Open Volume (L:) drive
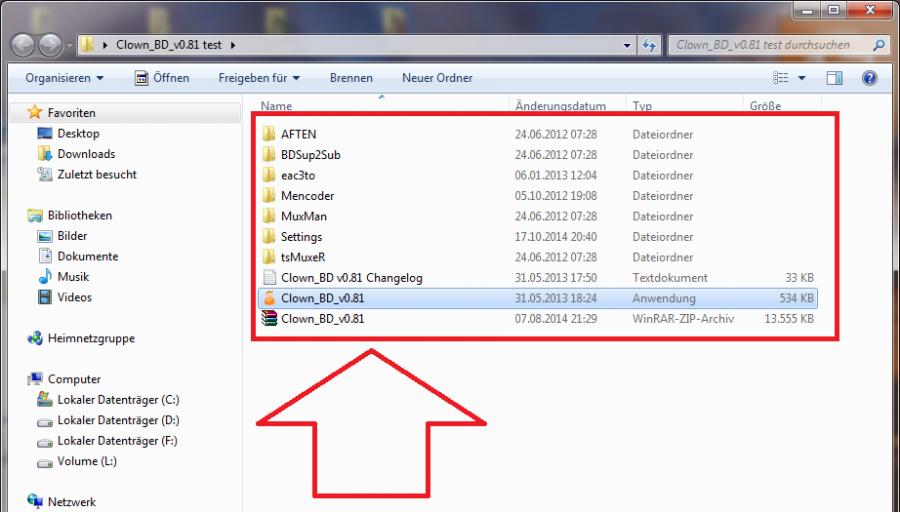Image resolution: width=900 pixels, height=512 pixels. pos(87,461)
